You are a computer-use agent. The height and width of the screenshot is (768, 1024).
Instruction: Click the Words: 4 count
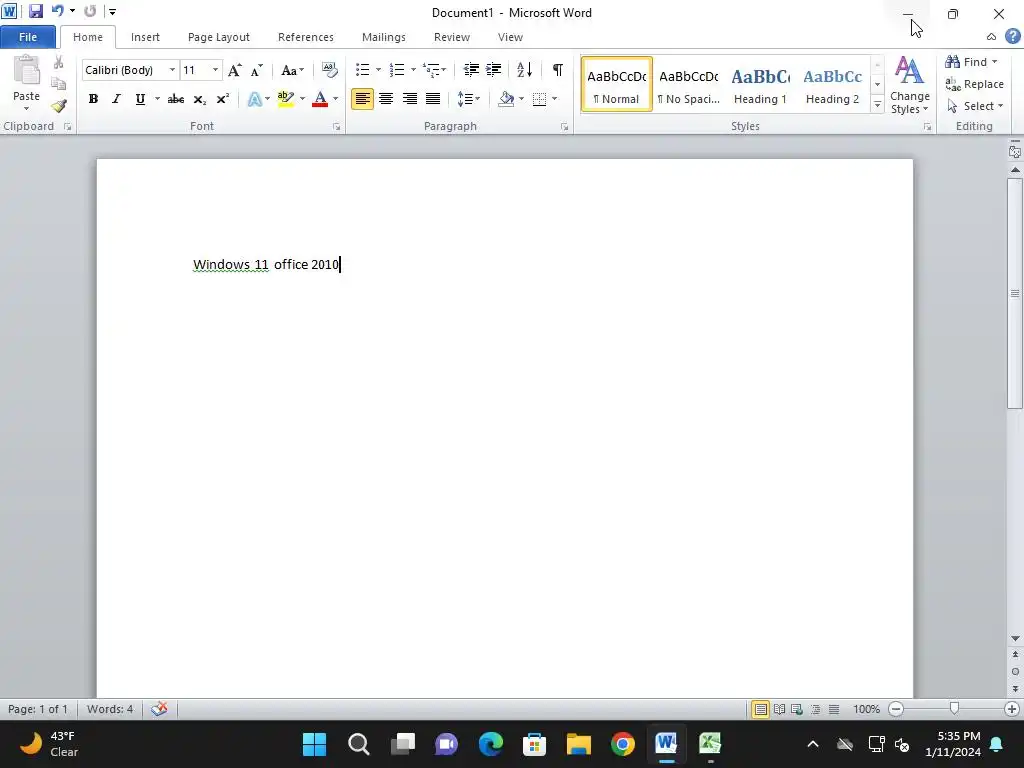coord(110,709)
